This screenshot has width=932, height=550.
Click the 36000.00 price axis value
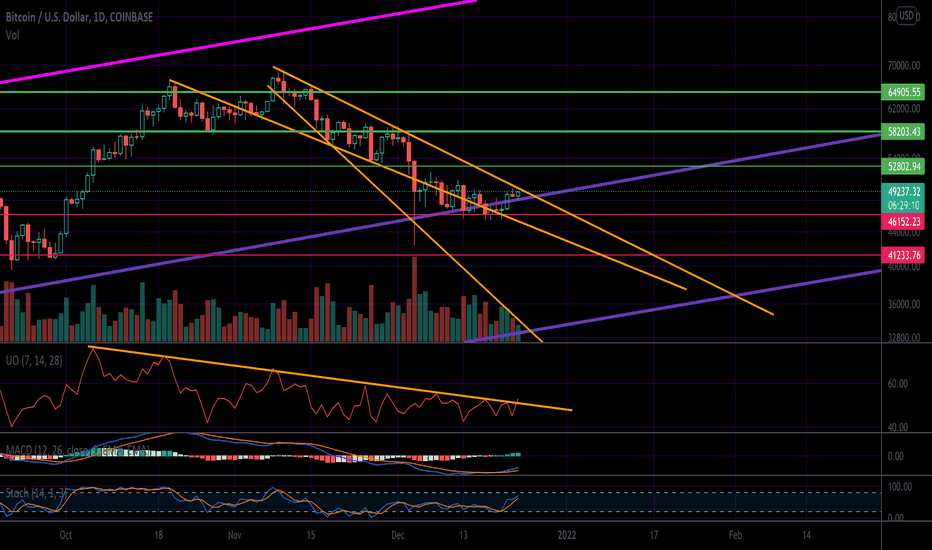tap(903, 304)
